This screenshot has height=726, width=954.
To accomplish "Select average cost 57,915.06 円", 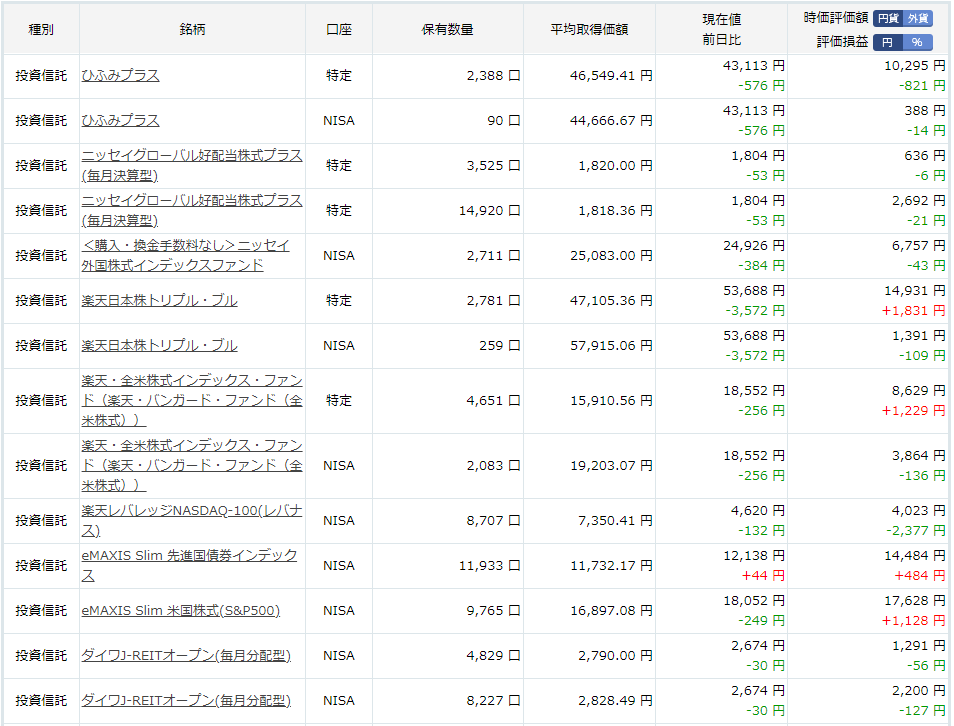I will pyautogui.click(x=611, y=346).
